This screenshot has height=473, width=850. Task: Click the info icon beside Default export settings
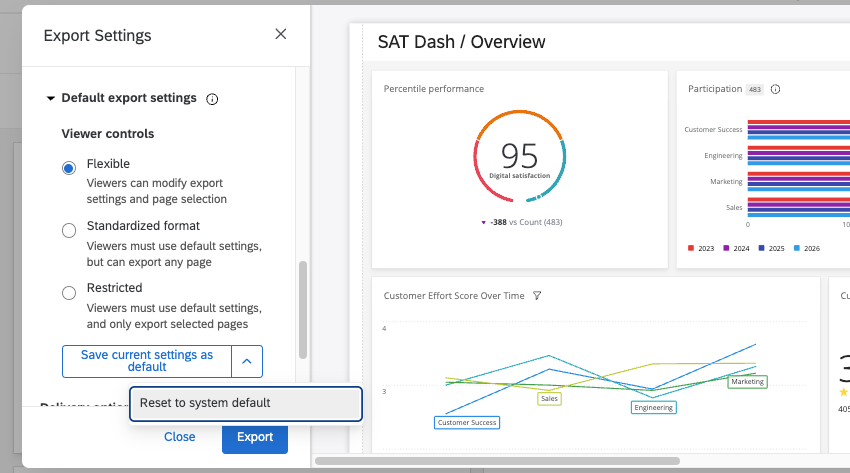[x=212, y=99]
